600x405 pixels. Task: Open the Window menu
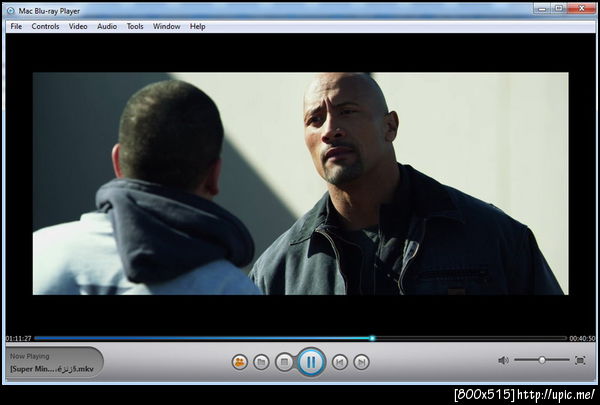tap(166, 26)
